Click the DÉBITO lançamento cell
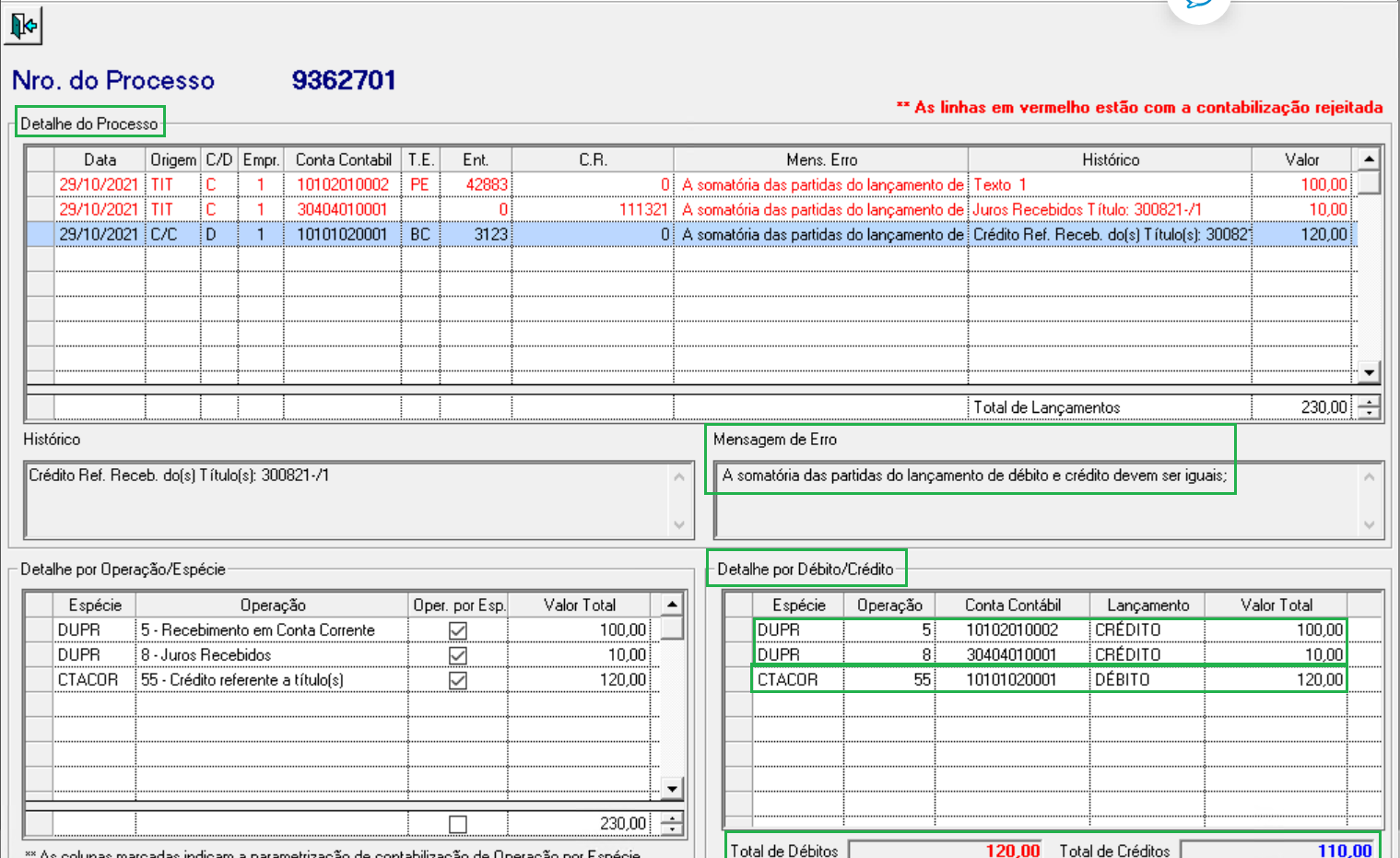This screenshot has width=1400, height=858. (x=1147, y=680)
